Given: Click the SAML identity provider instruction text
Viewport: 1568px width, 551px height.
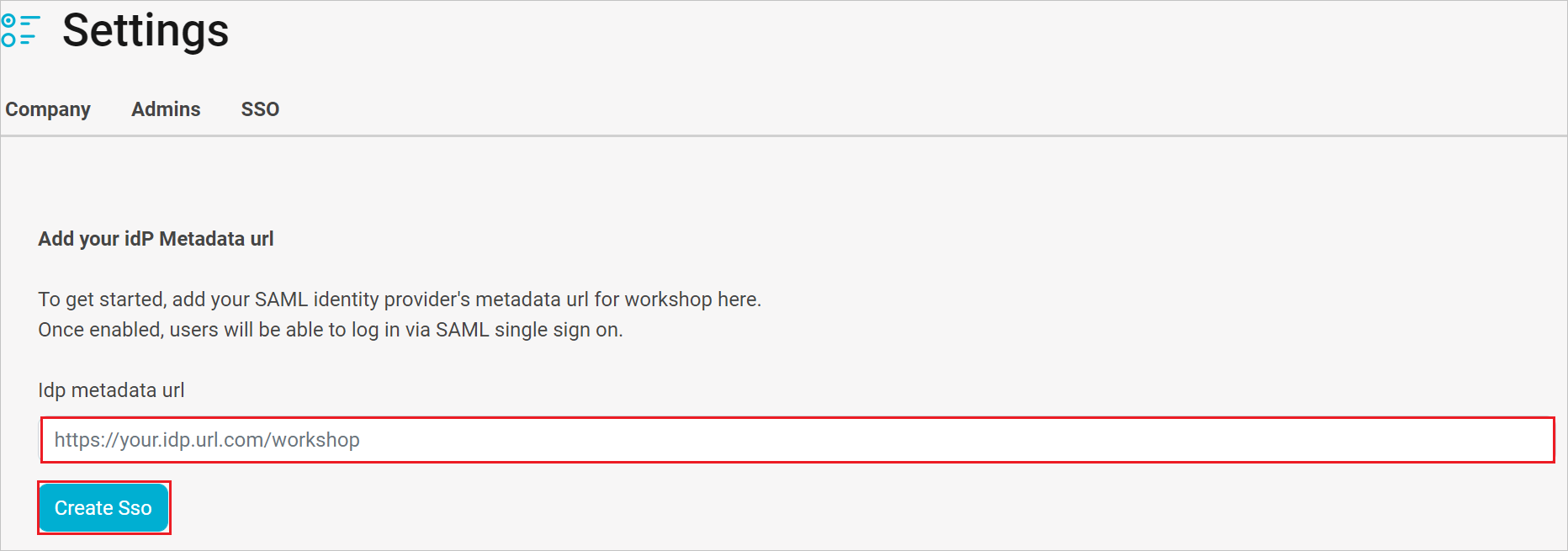Looking at the screenshot, I should [399, 299].
